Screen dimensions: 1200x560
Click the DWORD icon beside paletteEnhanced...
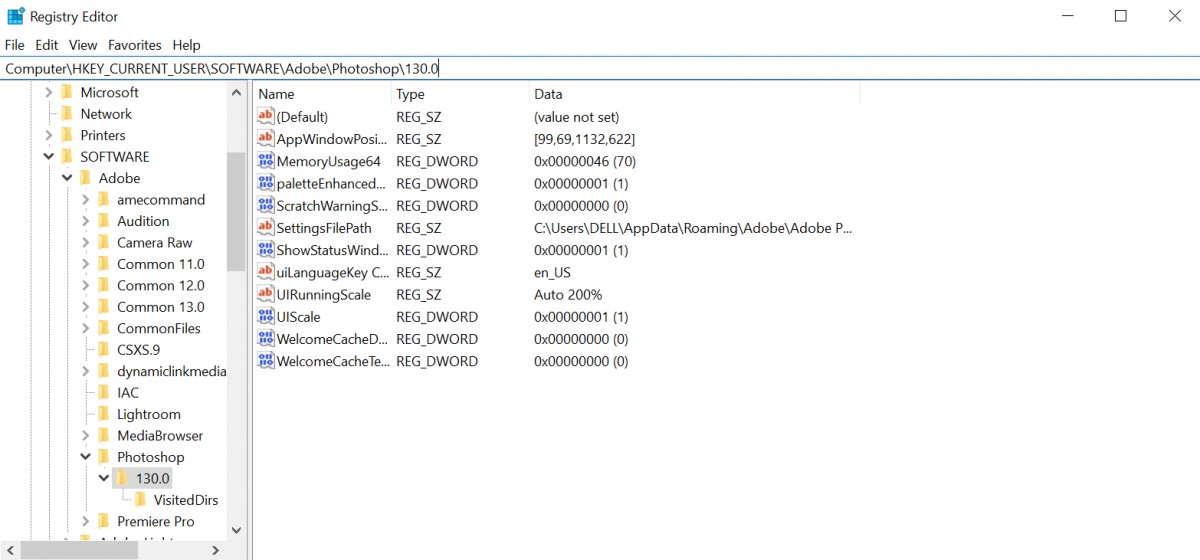pos(266,183)
